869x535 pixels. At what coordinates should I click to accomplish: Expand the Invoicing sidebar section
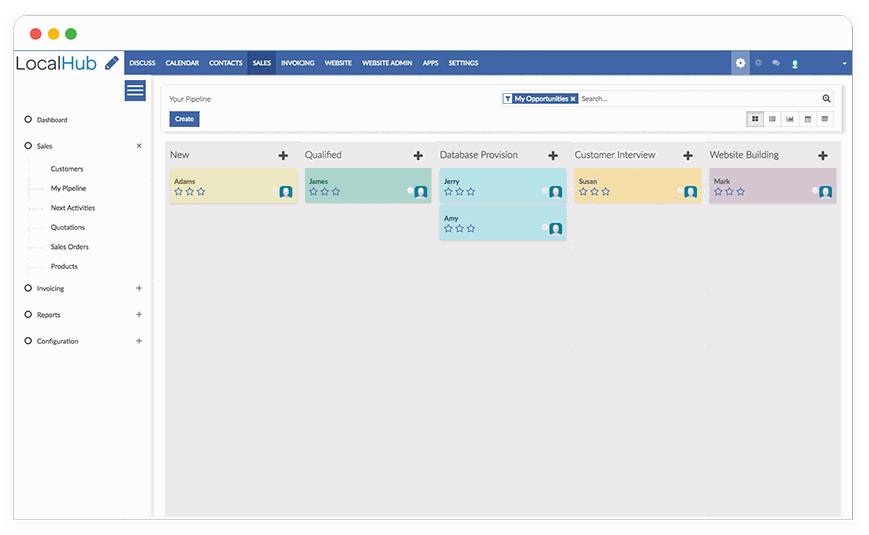tap(139, 288)
